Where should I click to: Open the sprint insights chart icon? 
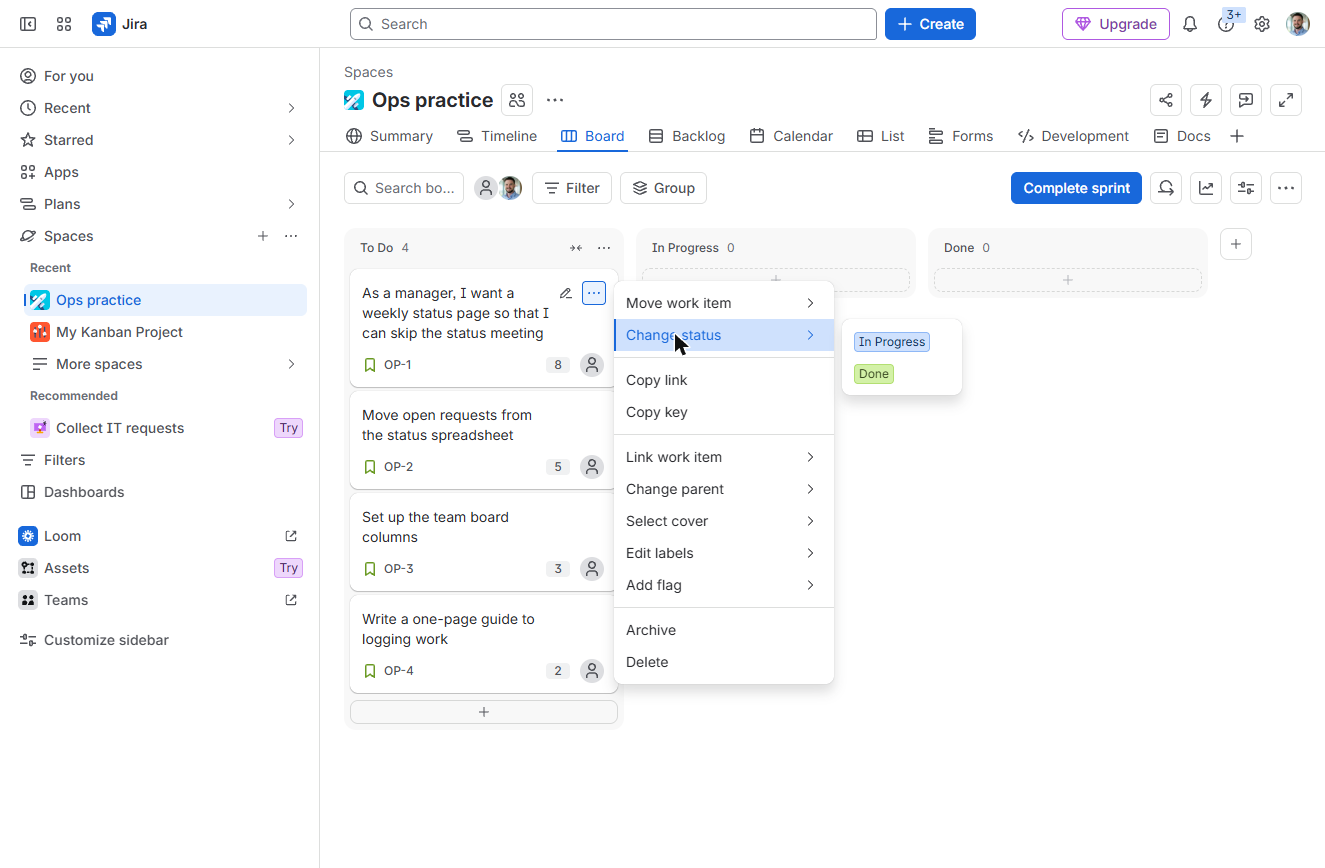(x=1206, y=188)
